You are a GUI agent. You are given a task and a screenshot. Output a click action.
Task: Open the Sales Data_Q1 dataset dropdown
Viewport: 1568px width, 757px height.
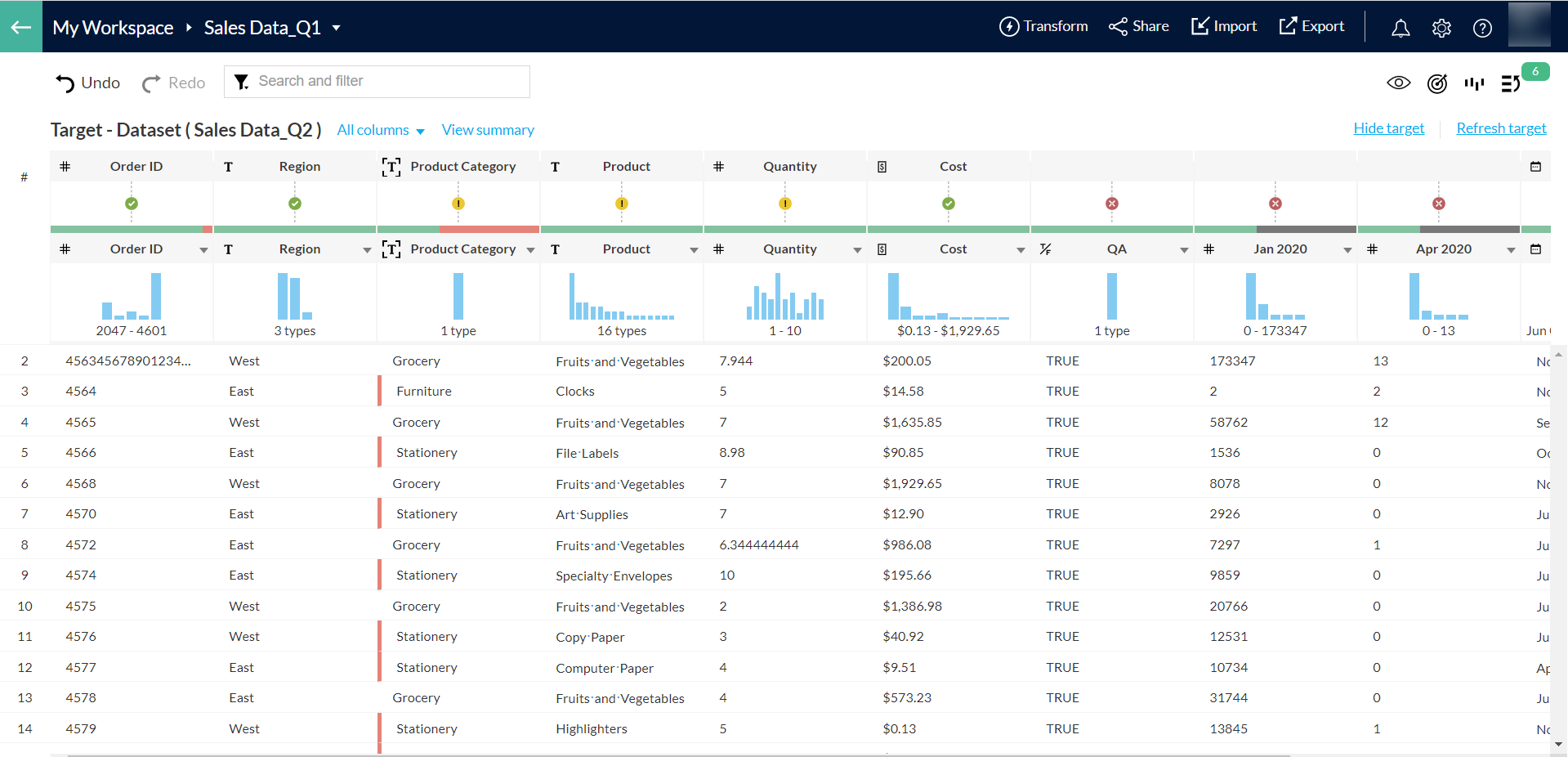click(336, 28)
